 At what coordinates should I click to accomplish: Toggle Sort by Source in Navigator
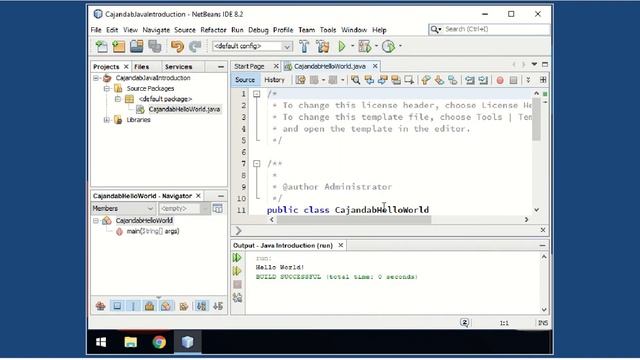click(218, 306)
